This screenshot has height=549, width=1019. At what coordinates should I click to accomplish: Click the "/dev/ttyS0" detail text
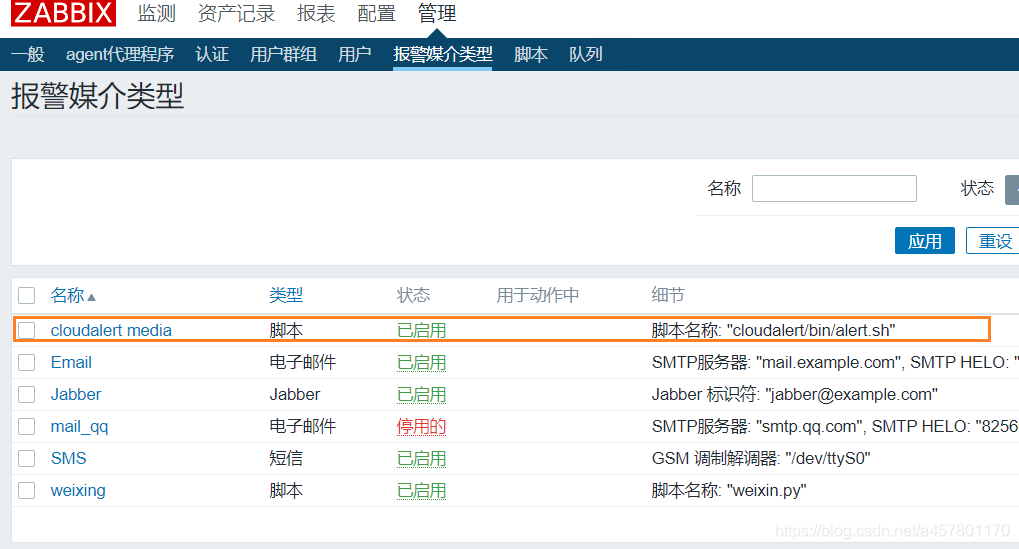[x=827, y=459]
